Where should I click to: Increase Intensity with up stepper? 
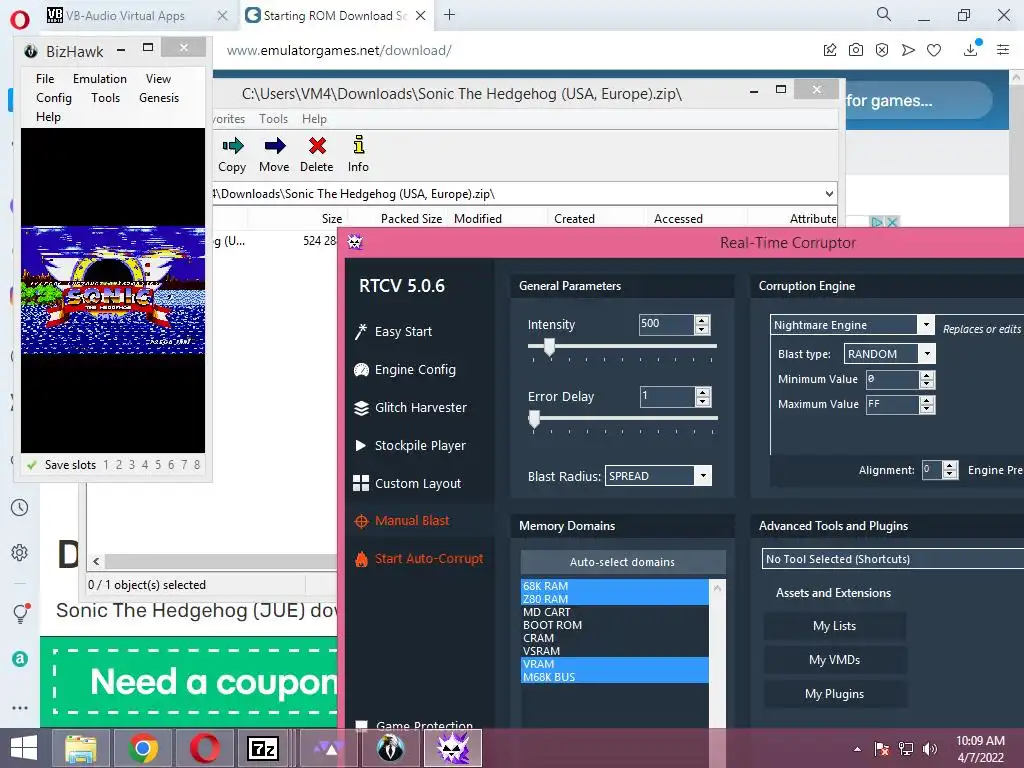[703, 320]
